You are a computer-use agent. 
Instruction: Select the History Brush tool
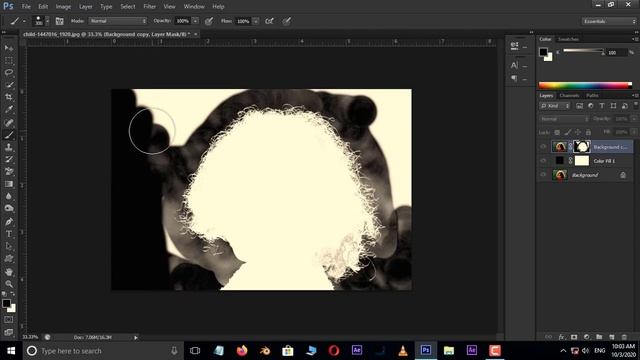pyautogui.click(x=9, y=160)
